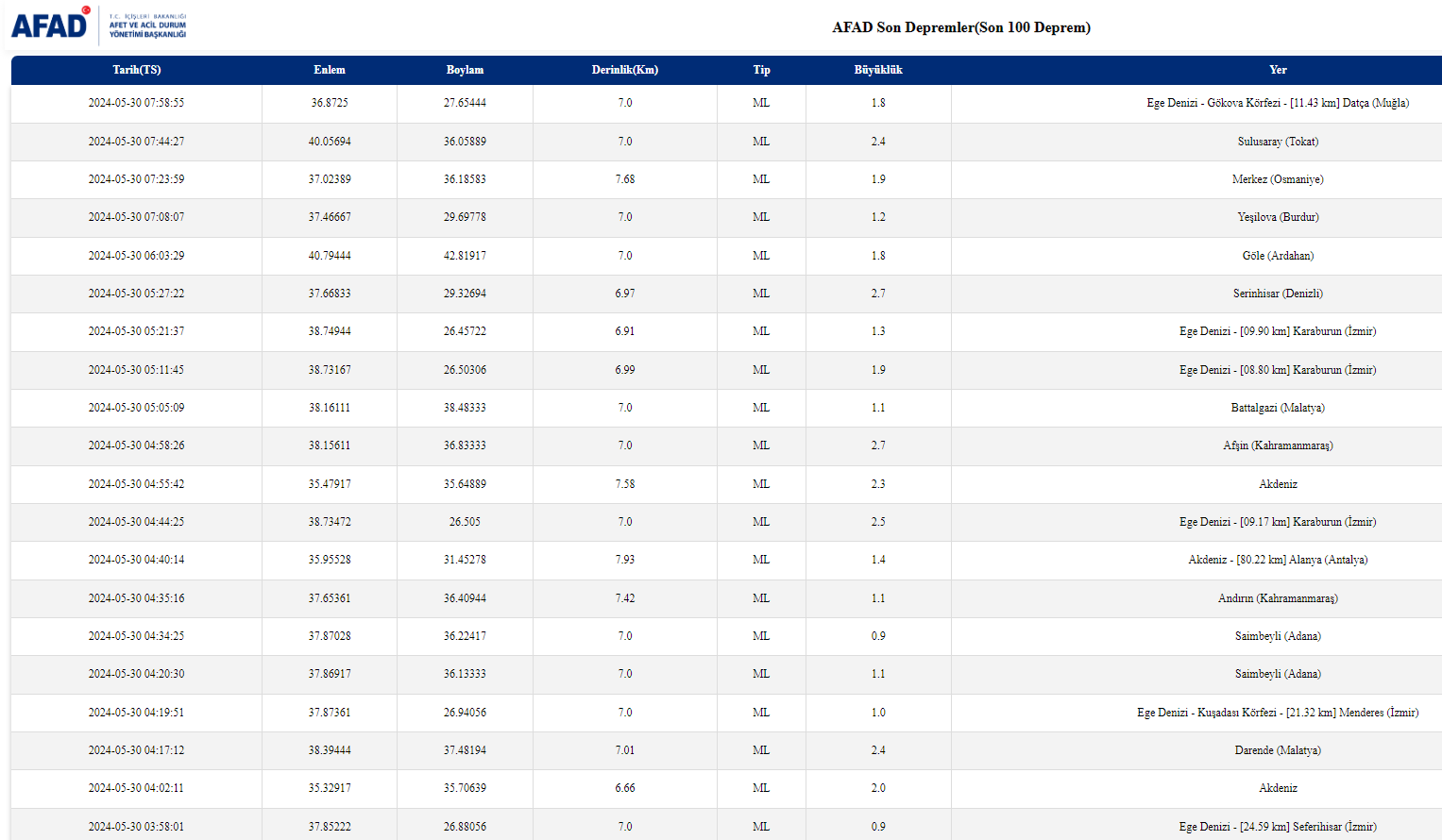The image size is (1442, 840).
Task: Click the Büyüklük column header
Action: click(x=878, y=70)
